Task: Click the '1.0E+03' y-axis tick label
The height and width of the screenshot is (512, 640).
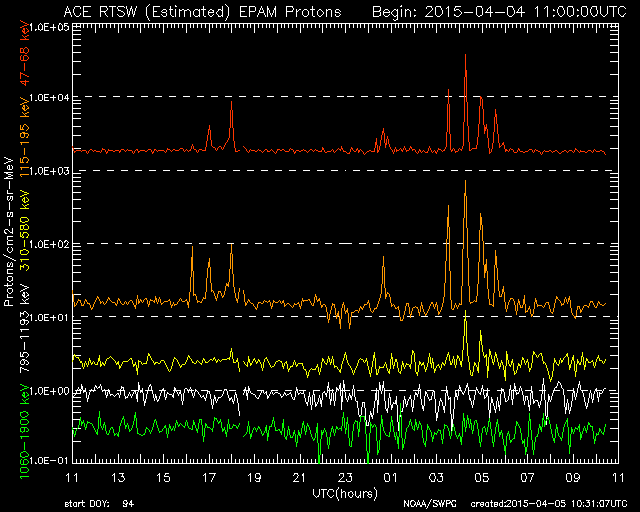Action: tap(50, 171)
